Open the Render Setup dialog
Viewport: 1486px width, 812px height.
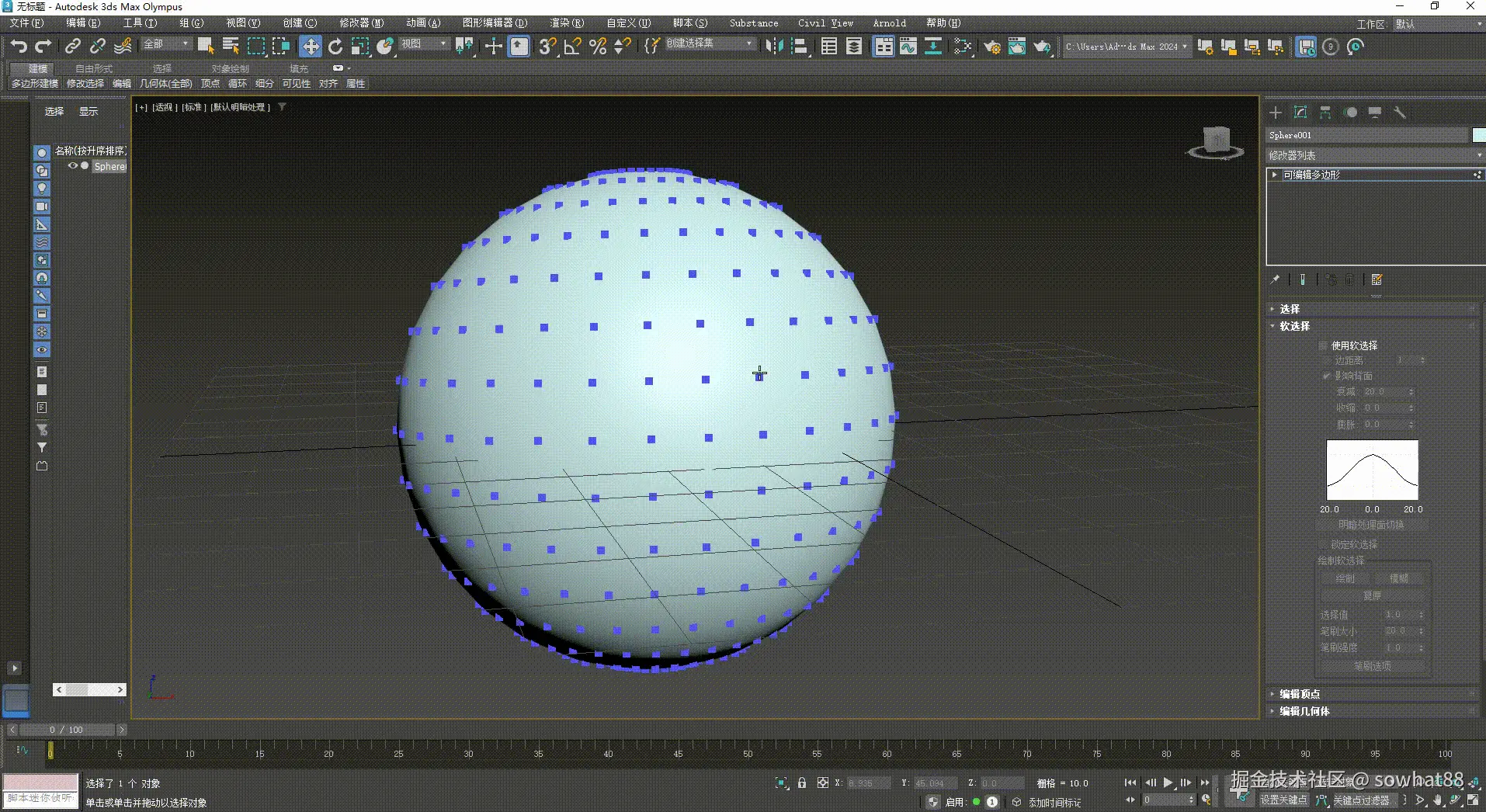(992, 47)
